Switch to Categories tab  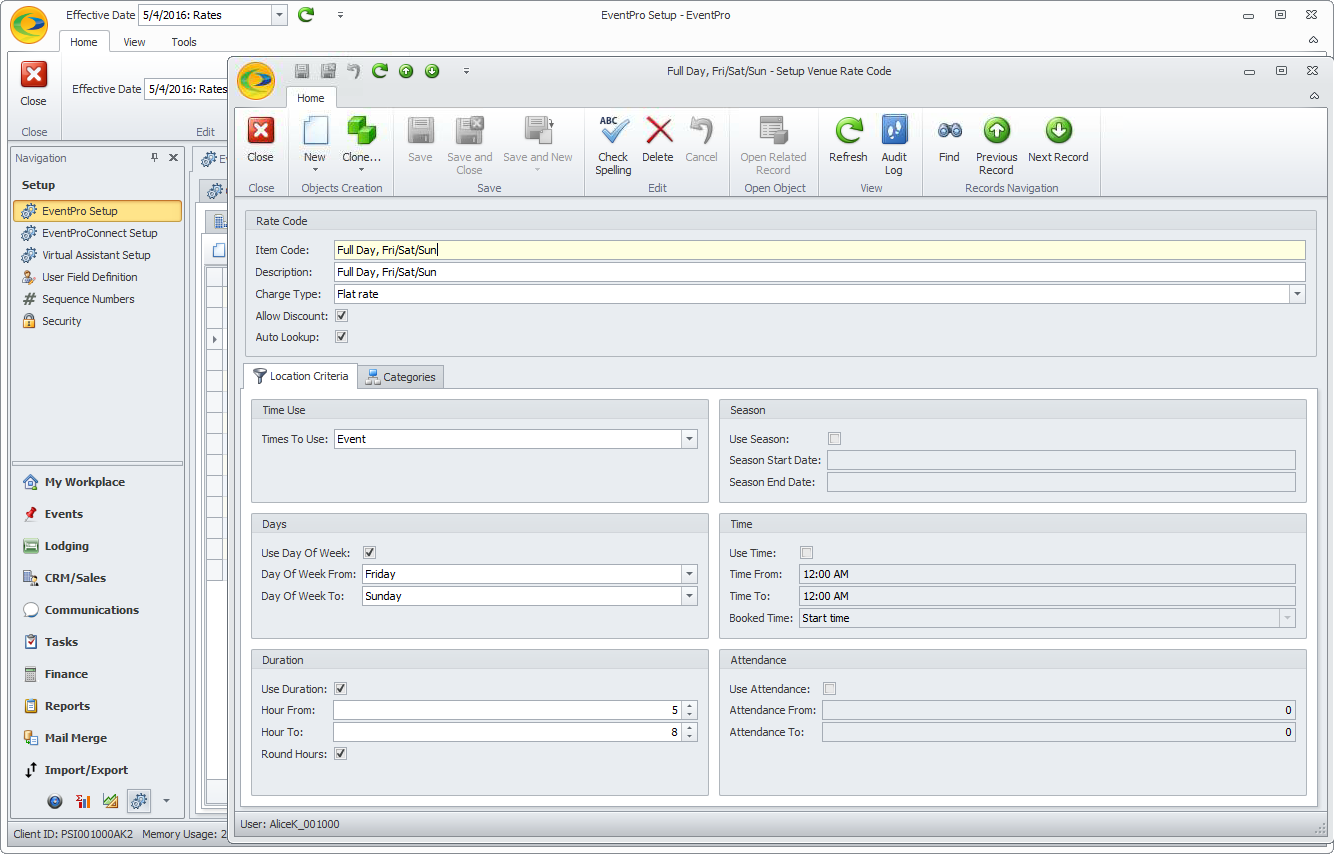click(400, 377)
